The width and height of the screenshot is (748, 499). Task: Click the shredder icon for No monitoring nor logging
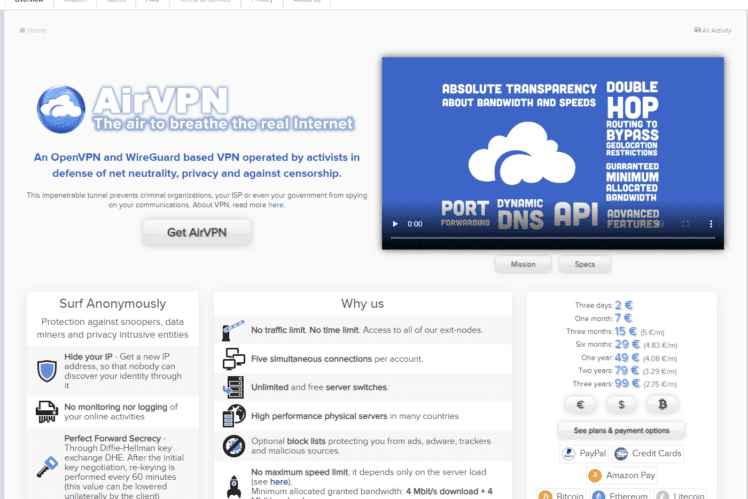[47, 412]
